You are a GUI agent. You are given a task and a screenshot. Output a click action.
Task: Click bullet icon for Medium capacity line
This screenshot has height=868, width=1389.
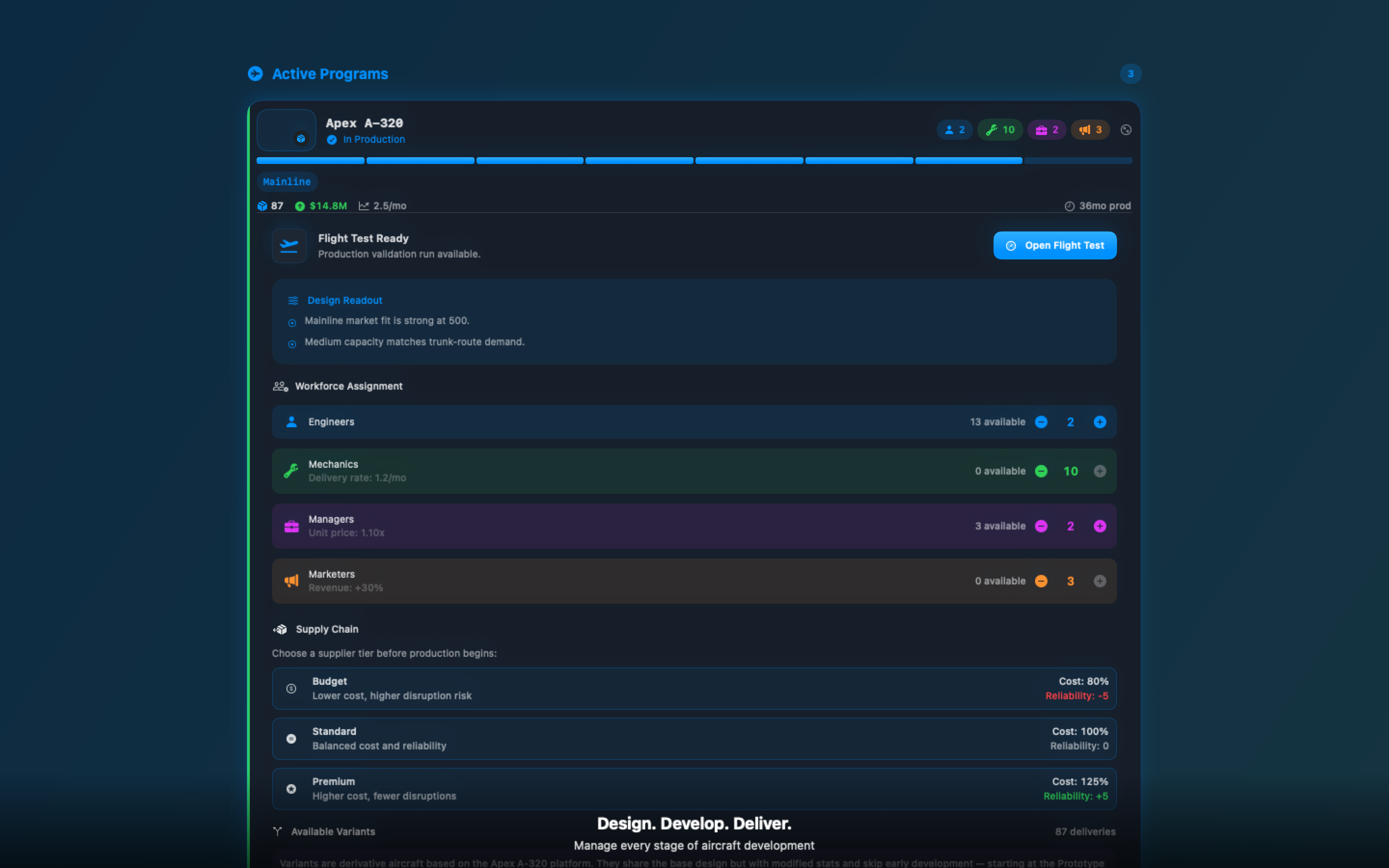coord(292,344)
